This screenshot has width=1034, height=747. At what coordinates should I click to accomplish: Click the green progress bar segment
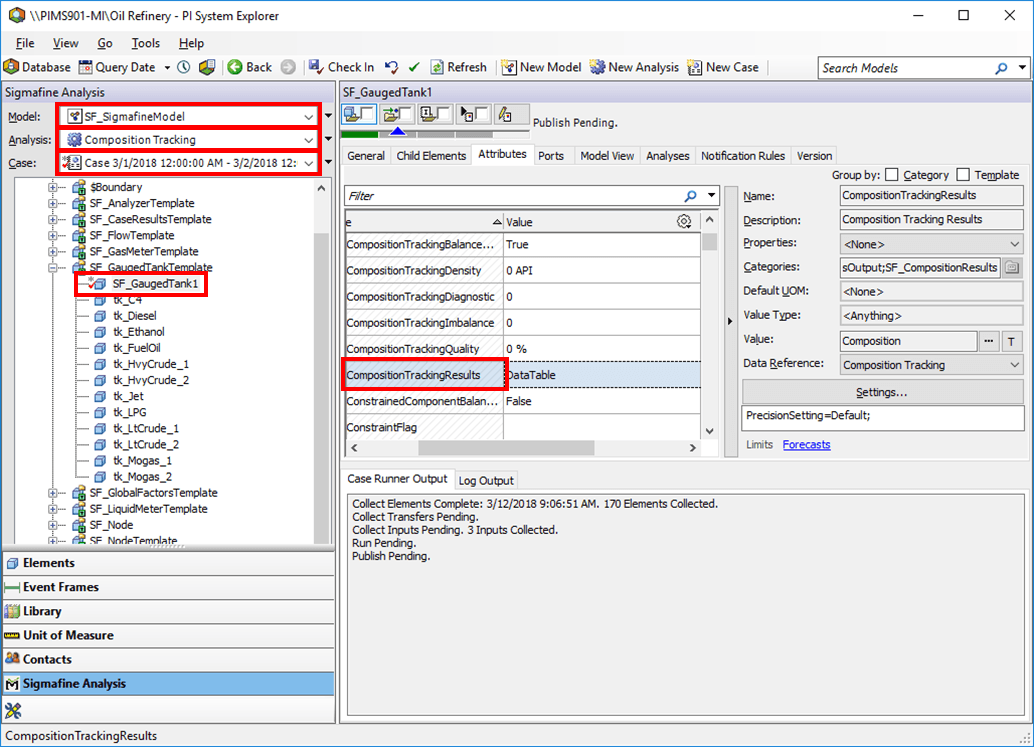point(358,133)
